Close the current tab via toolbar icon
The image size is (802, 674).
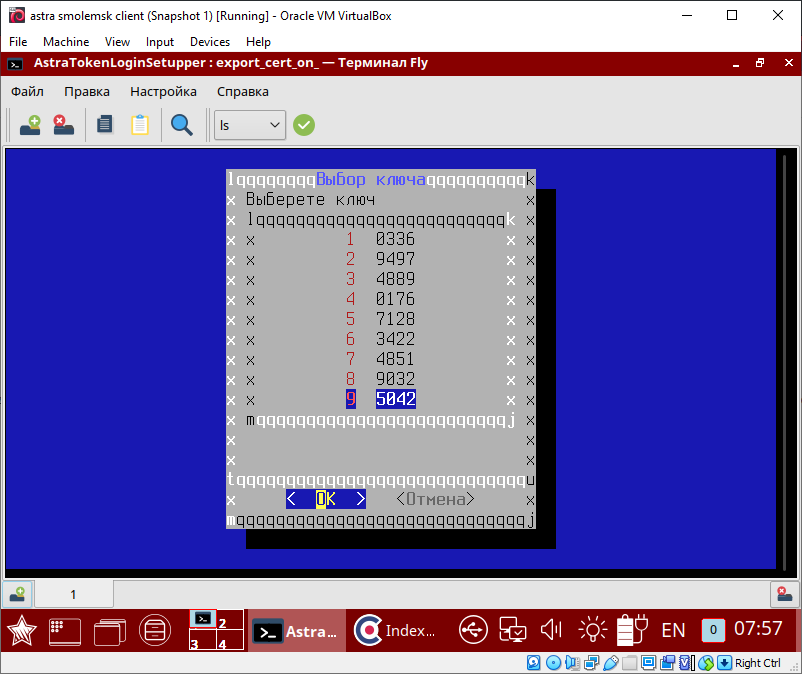tap(63, 125)
